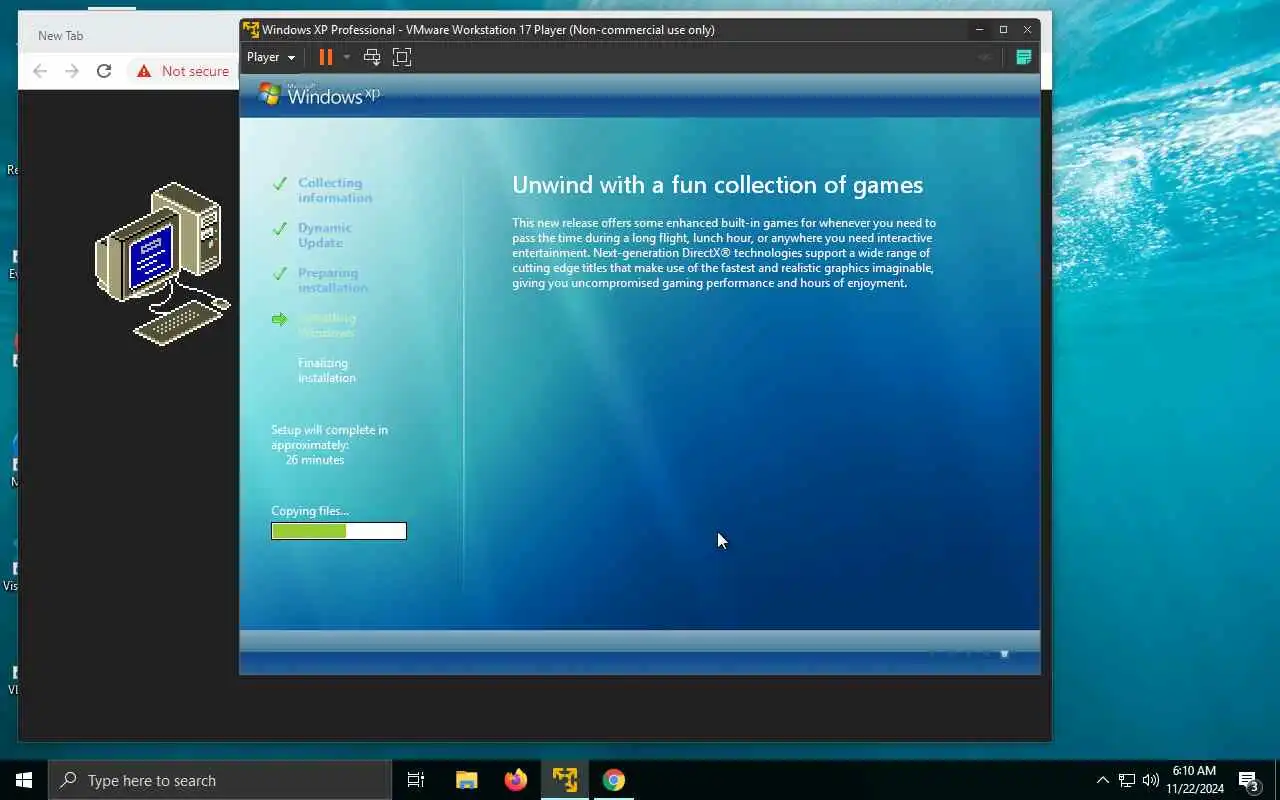The width and height of the screenshot is (1280, 800).
Task: Click the checkmark beside Preparing installation
Action: click(x=280, y=273)
